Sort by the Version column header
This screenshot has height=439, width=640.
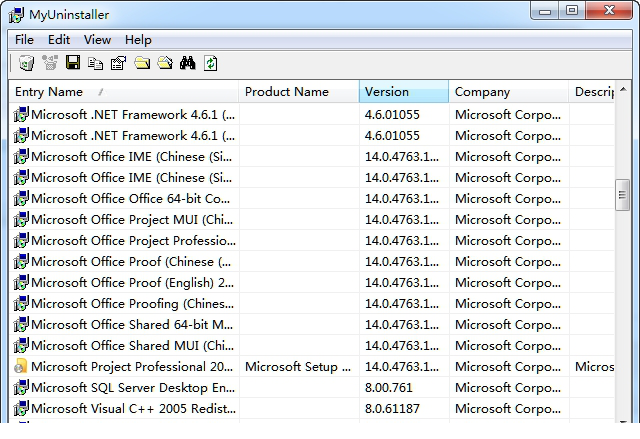click(404, 92)
